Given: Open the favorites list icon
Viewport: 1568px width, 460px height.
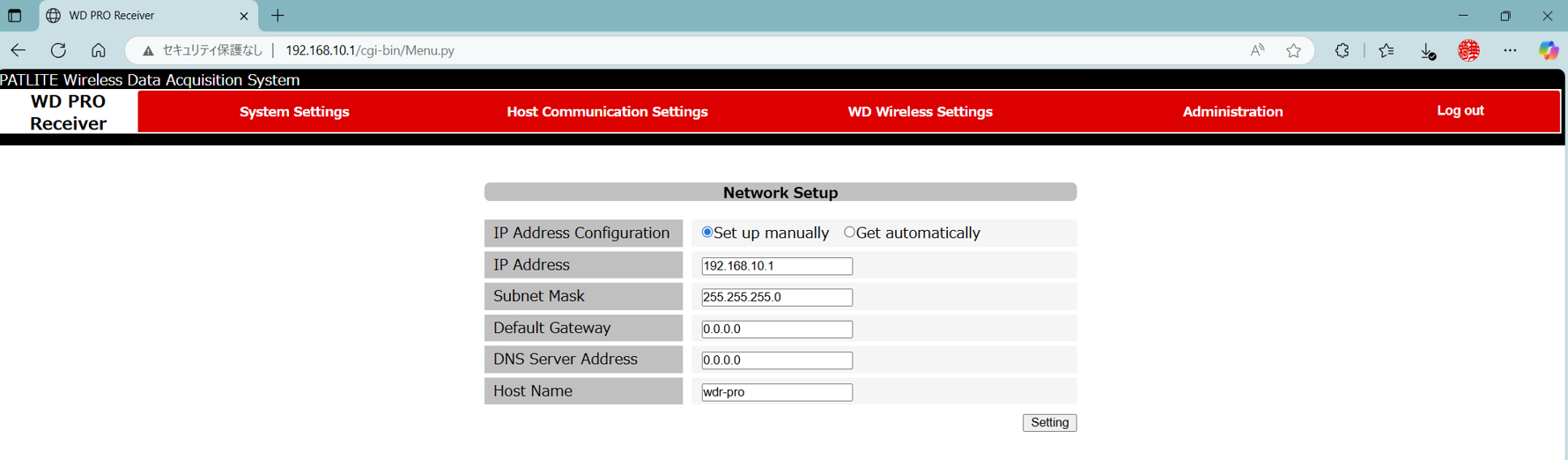Looking at the screenshot, I should coord(1387,50).
